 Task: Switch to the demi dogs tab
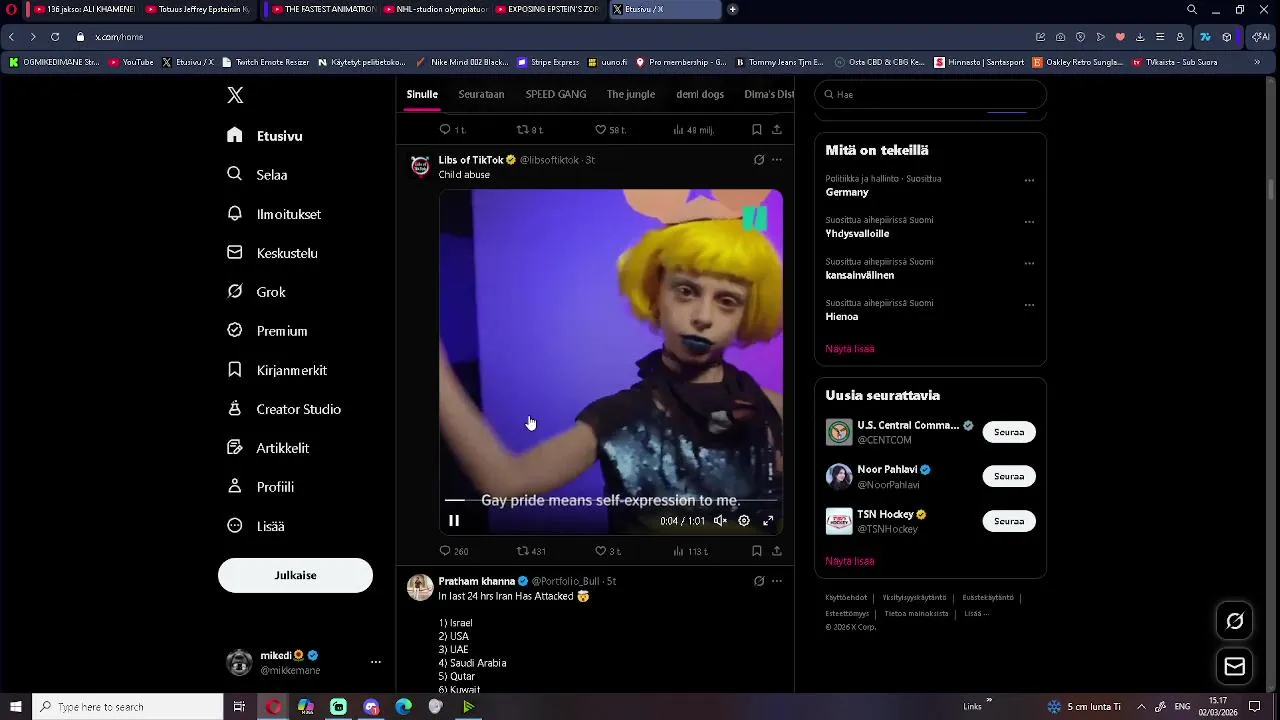tap(700, 94)
